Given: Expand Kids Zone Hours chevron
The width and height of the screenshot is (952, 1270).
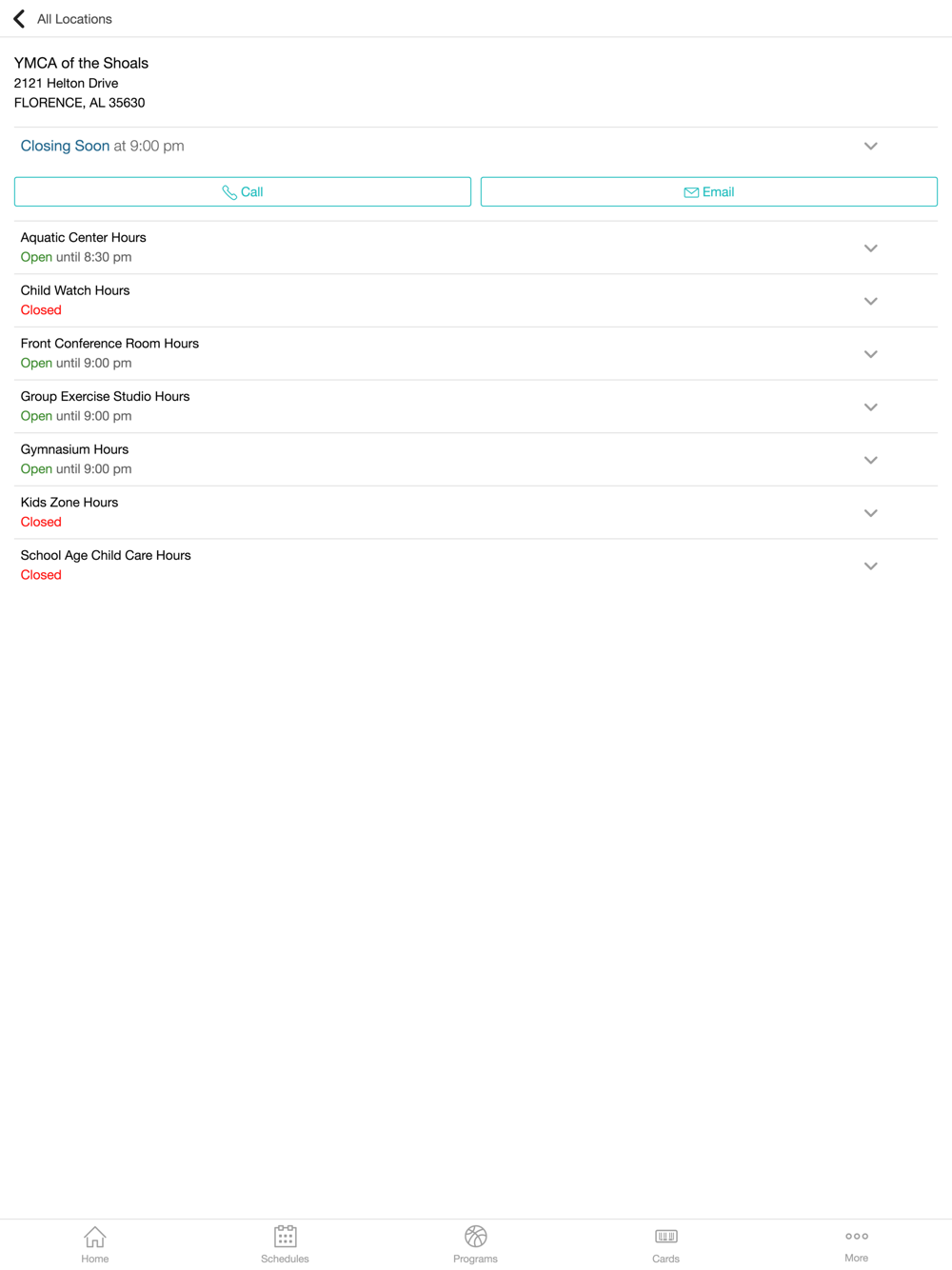Looking at the screenshot, I should (870, 513).
